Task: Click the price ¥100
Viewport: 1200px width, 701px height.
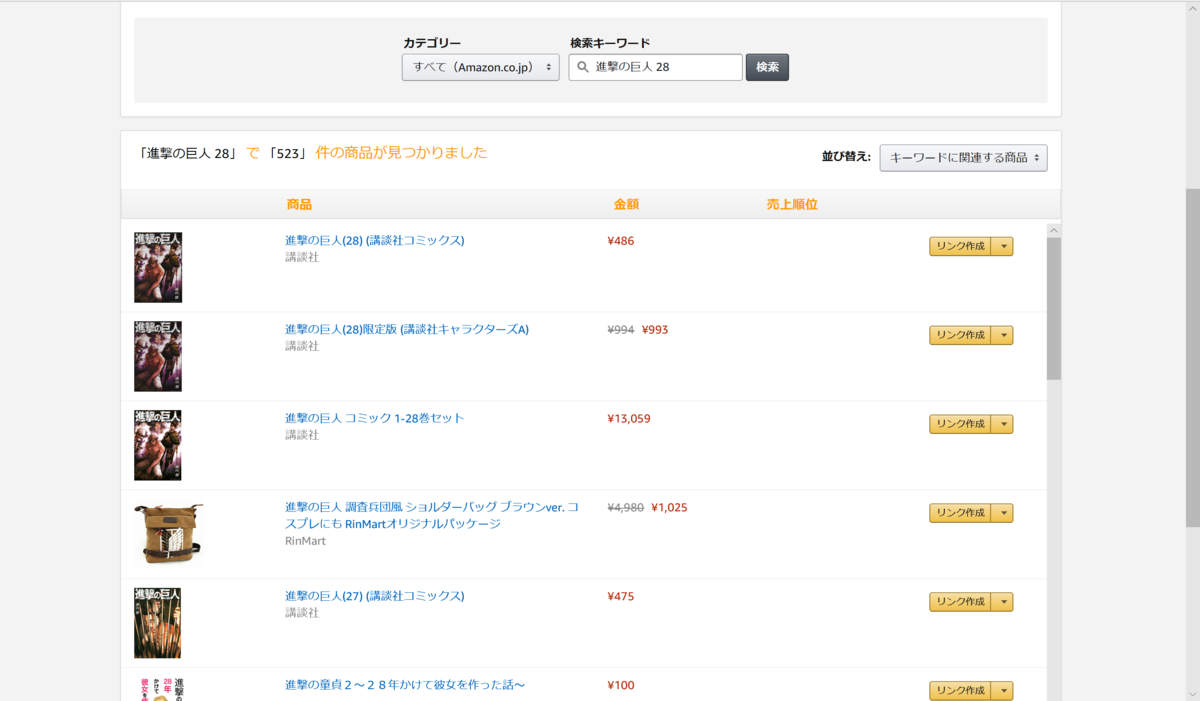Action: [x=621, y=685]
